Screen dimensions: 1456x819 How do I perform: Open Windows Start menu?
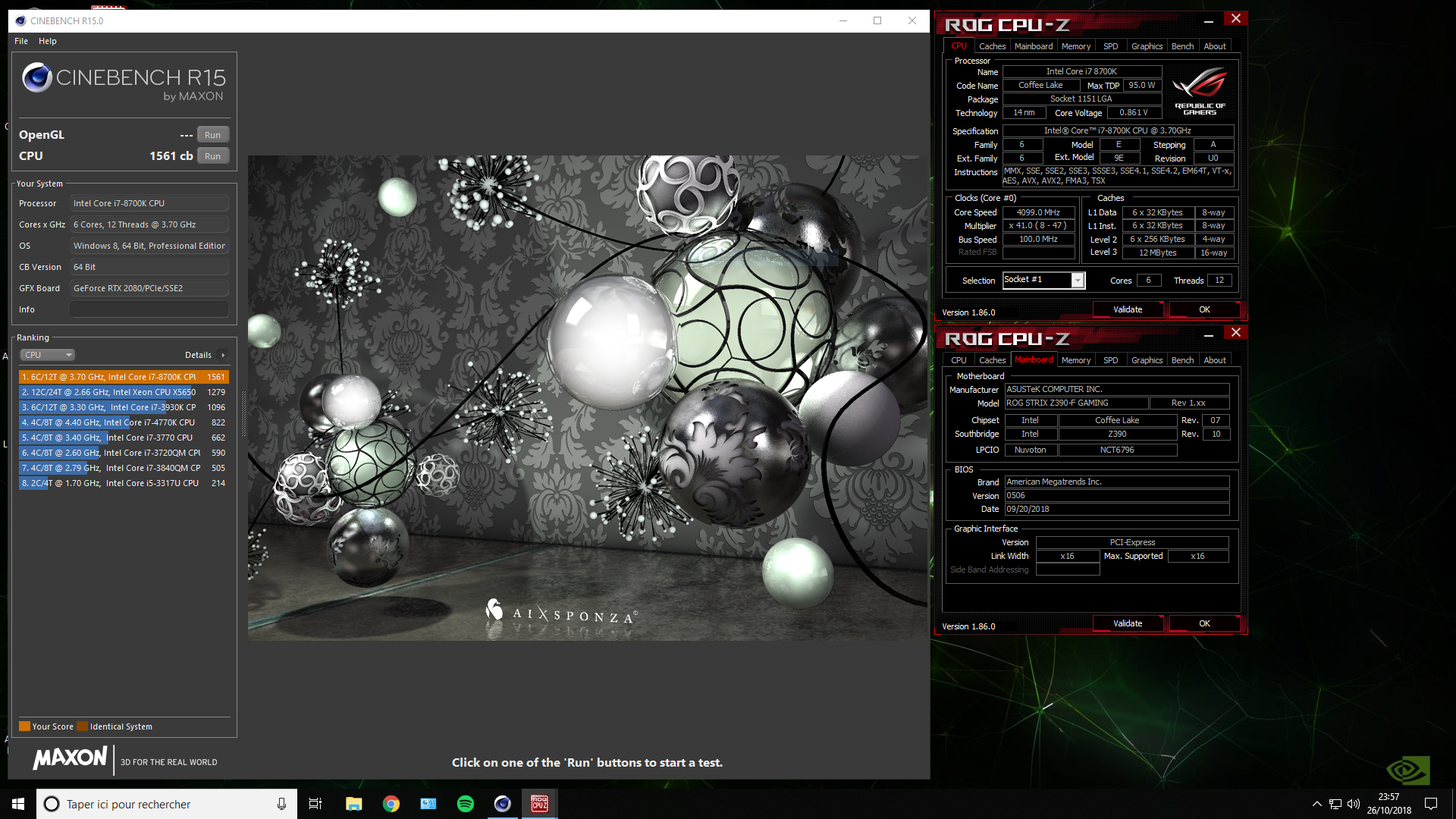click(18, 804)
